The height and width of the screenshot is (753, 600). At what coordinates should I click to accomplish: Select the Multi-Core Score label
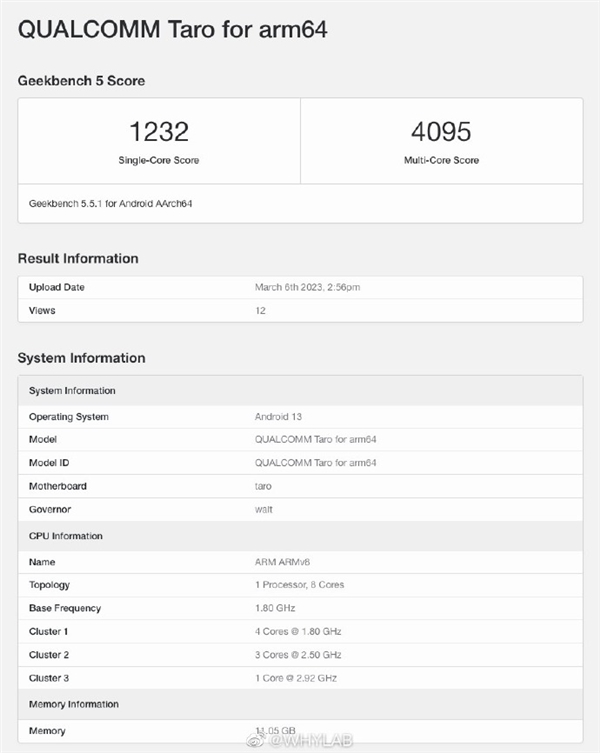441,160
